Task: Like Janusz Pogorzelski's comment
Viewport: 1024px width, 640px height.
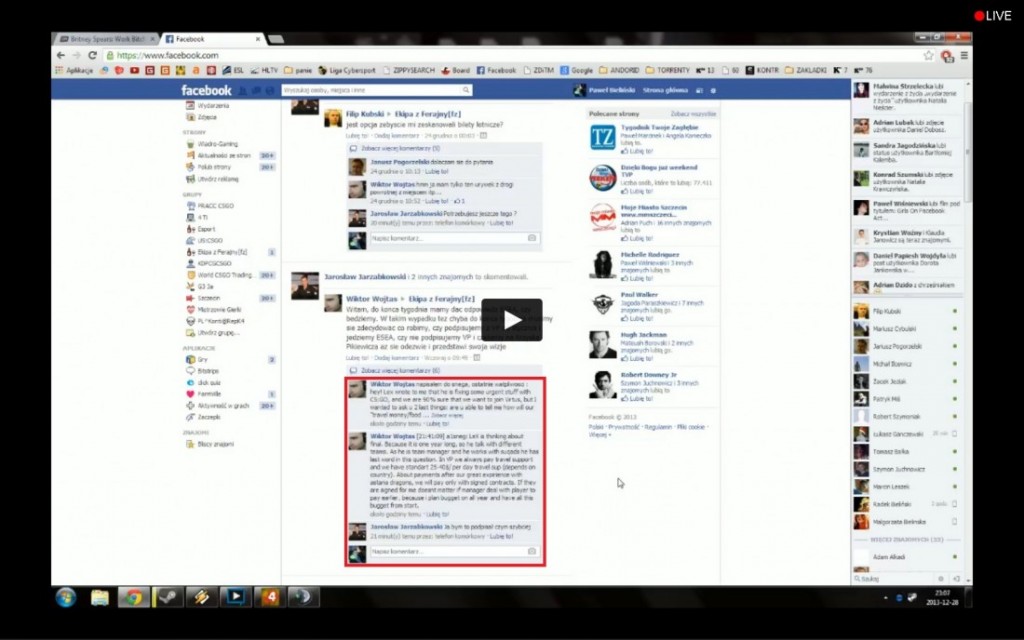Action: pyautogui.click(x=436, y=171)
